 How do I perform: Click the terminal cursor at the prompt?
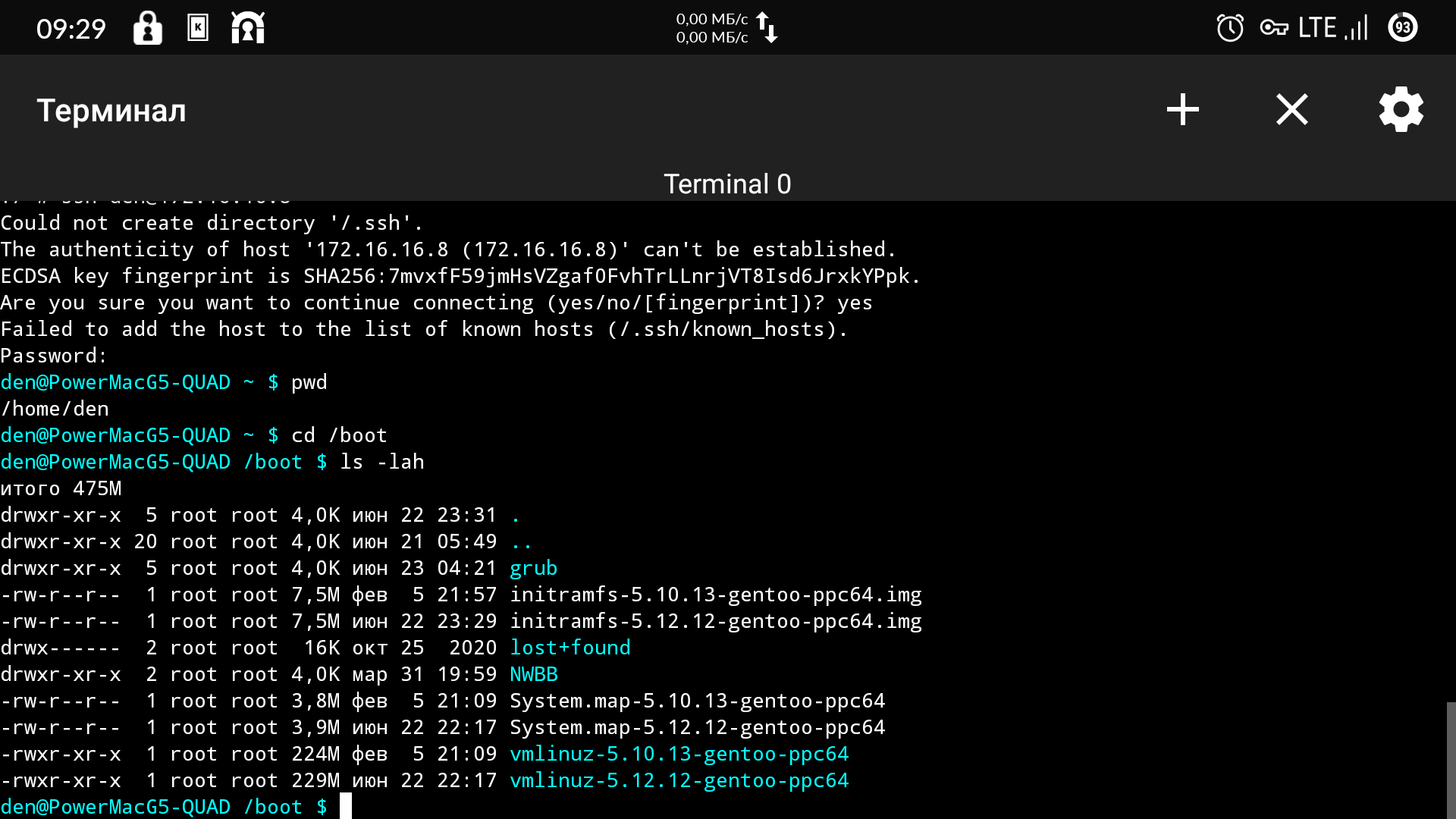click(346, 806)
